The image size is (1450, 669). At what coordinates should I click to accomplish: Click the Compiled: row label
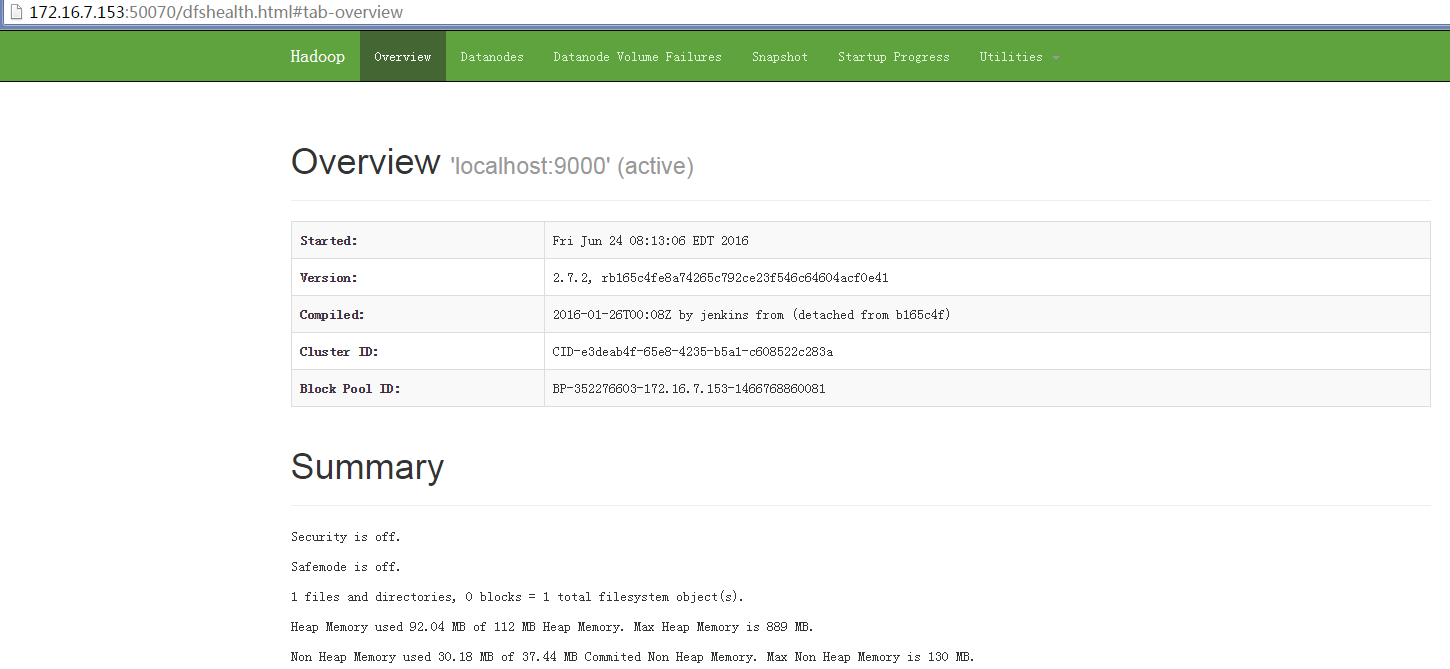click(x=332, y=315)
